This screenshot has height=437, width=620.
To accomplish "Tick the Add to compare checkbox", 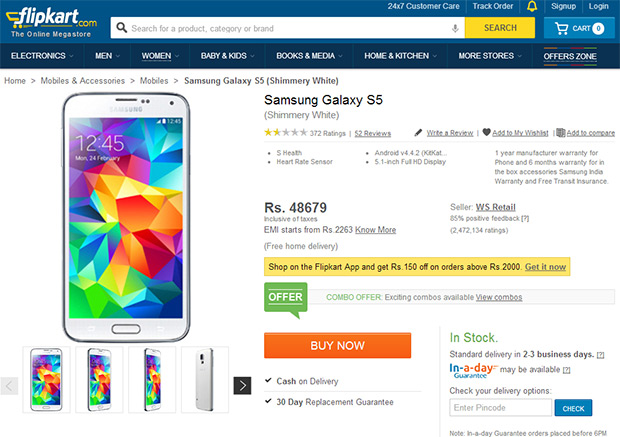I will [560, 132].
